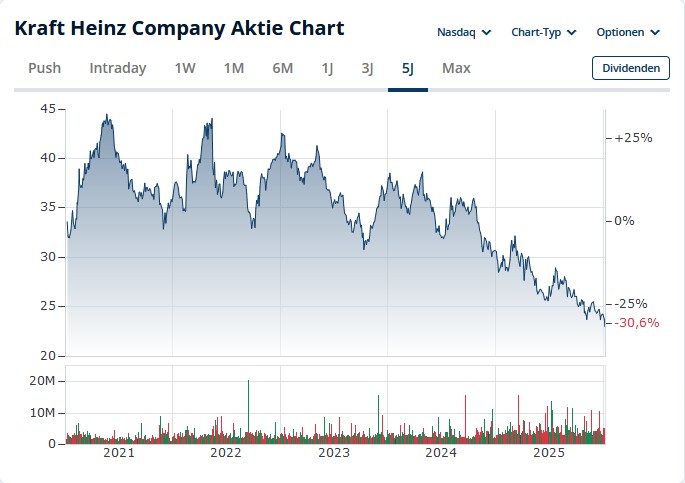685x483 pixels.
Task: Click the tallest volume bar in 2022
Action: [x=248, y=410]
